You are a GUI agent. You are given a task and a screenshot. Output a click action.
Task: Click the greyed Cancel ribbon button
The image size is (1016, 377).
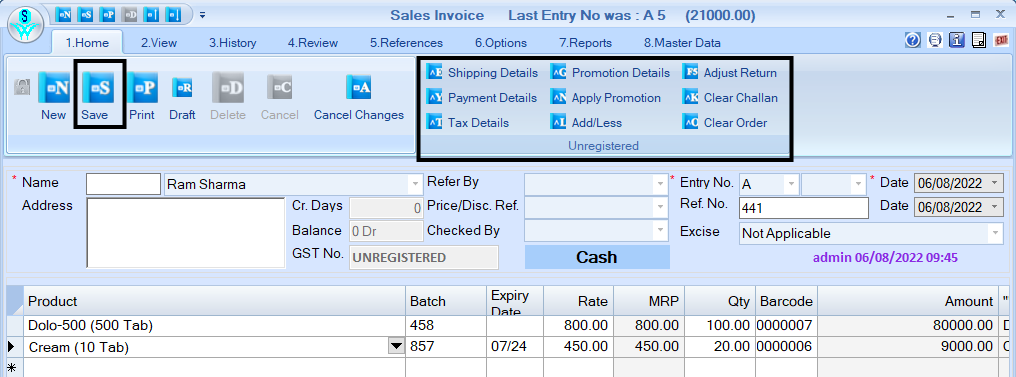point(279,97)
